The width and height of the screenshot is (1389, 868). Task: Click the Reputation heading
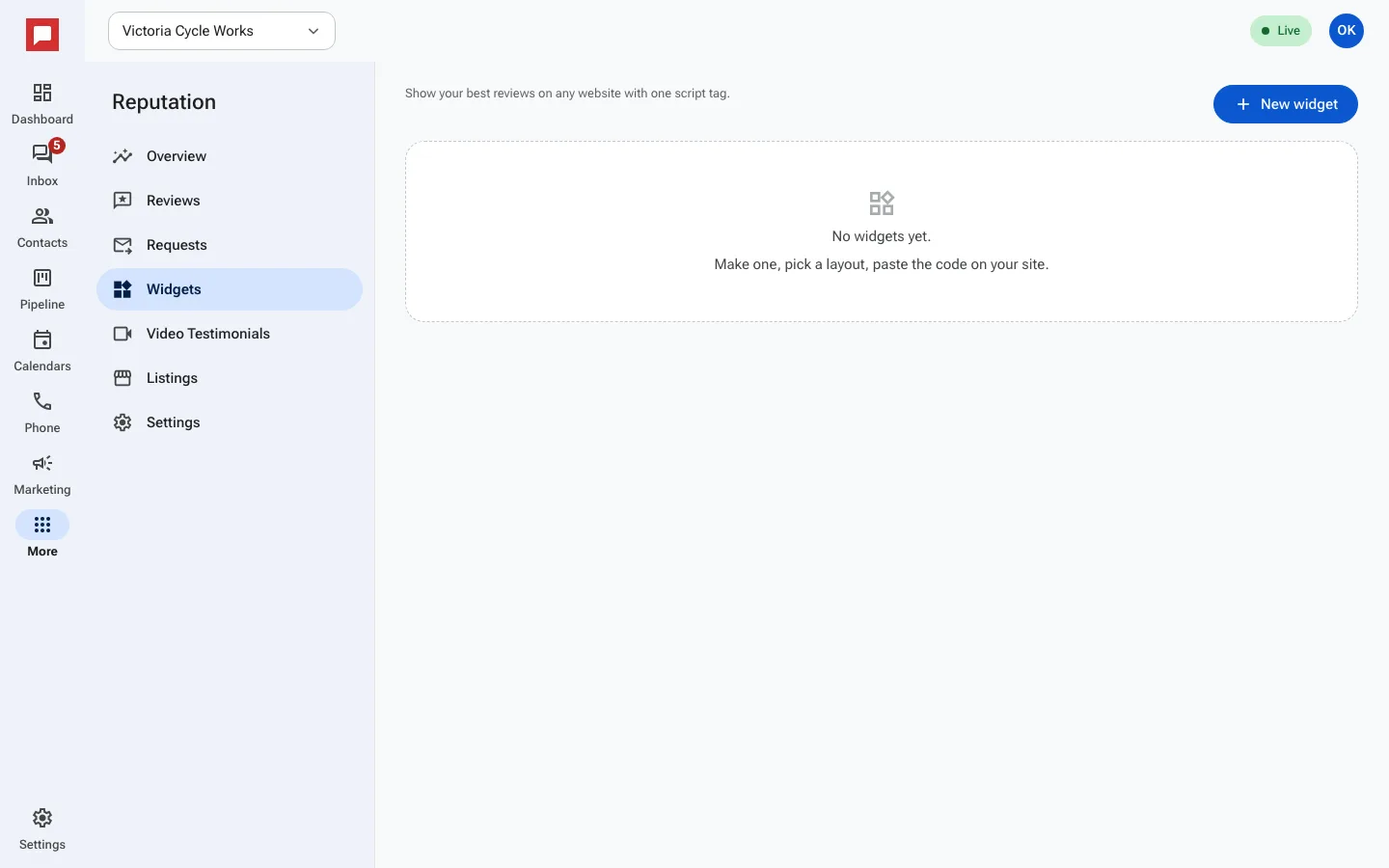164,102
